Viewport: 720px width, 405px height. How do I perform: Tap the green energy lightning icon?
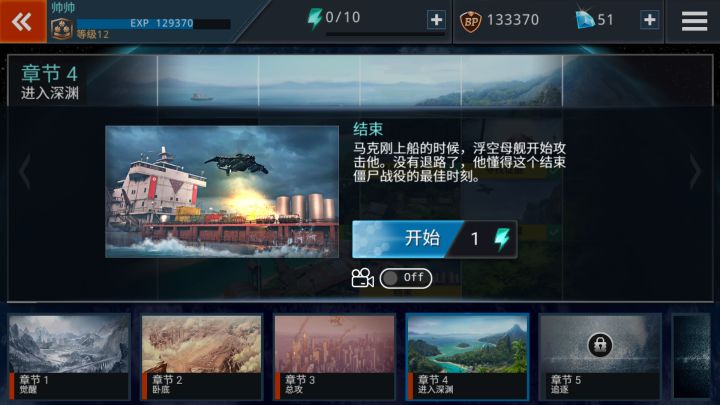coord(315,19)
